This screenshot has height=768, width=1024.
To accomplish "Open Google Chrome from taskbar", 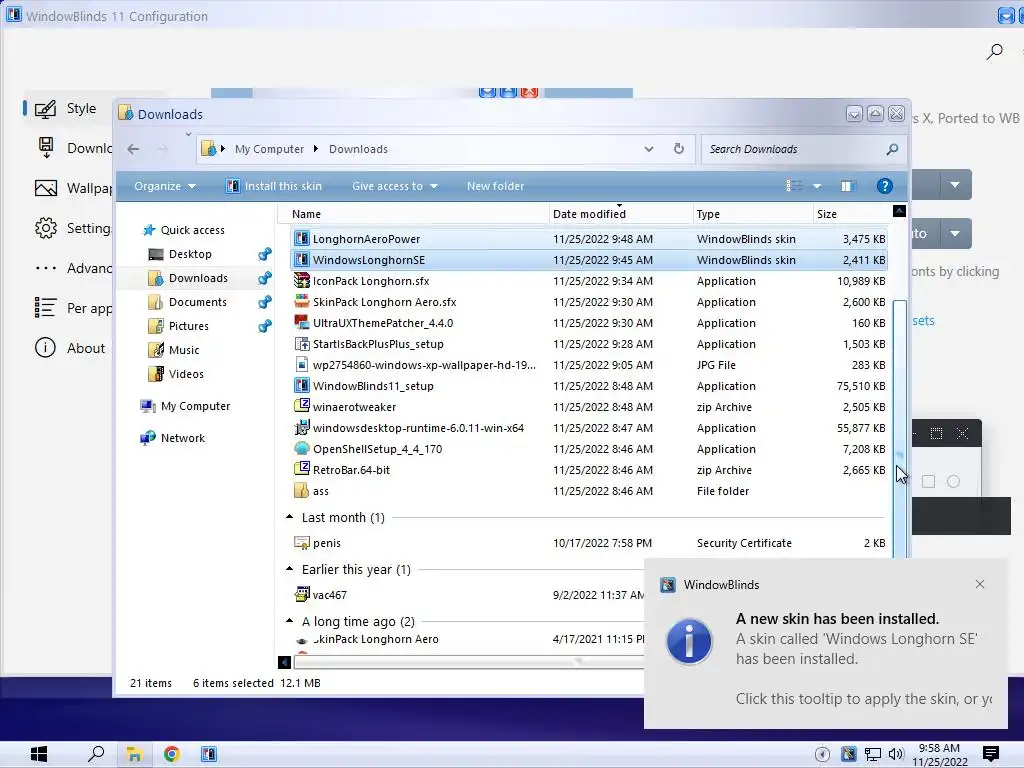I will tap(172, 754).
